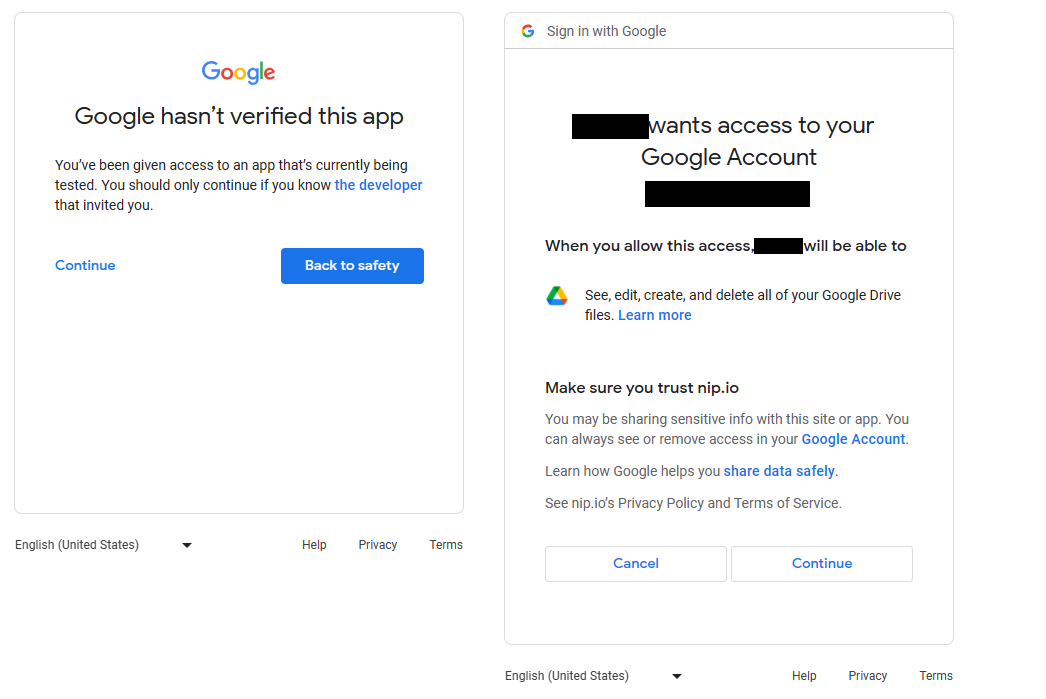Open Help below the account access dialog
This screenshot has width=1046, height=699.
(804, 676)
